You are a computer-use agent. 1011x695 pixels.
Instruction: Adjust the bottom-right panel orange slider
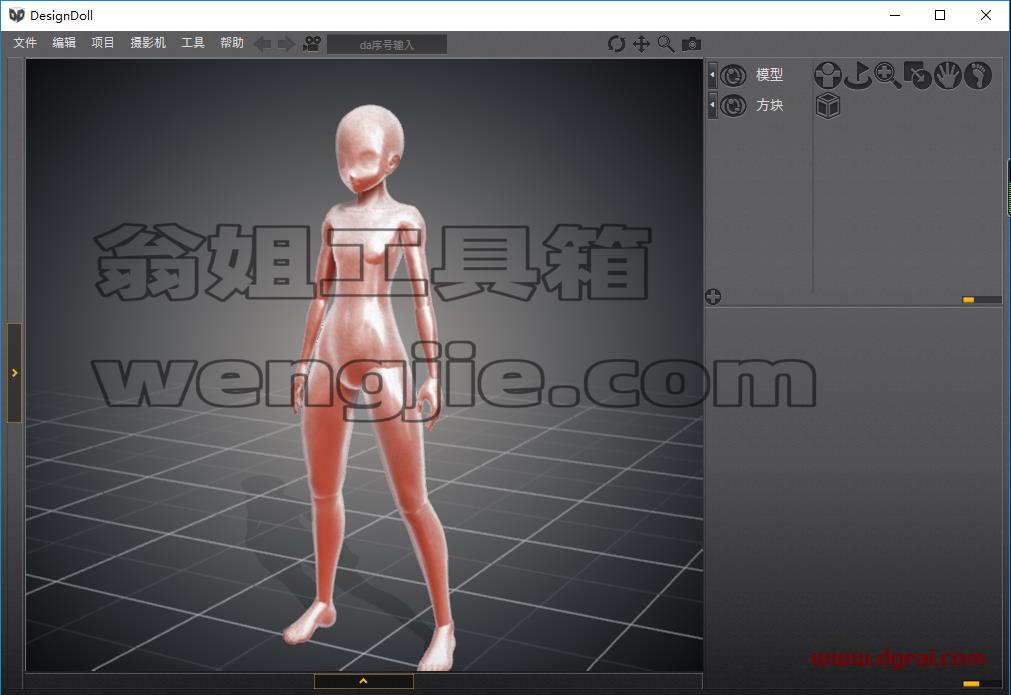coord(971,683)
